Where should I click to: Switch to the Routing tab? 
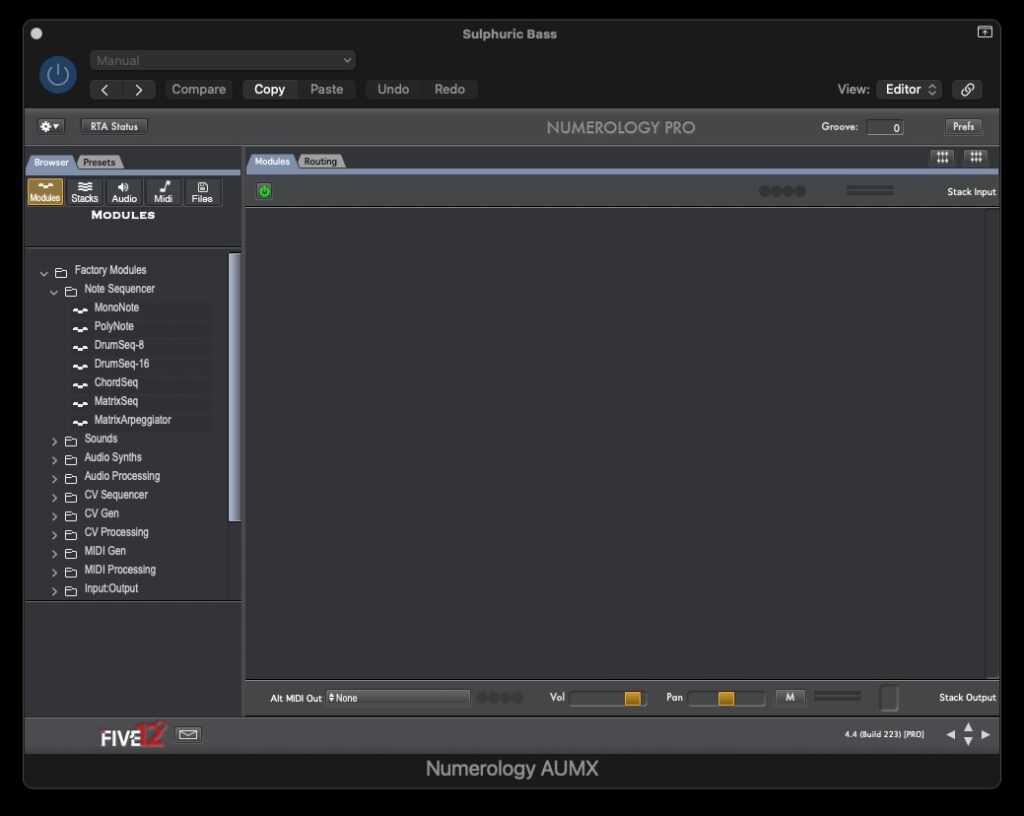tap(321, 161)
